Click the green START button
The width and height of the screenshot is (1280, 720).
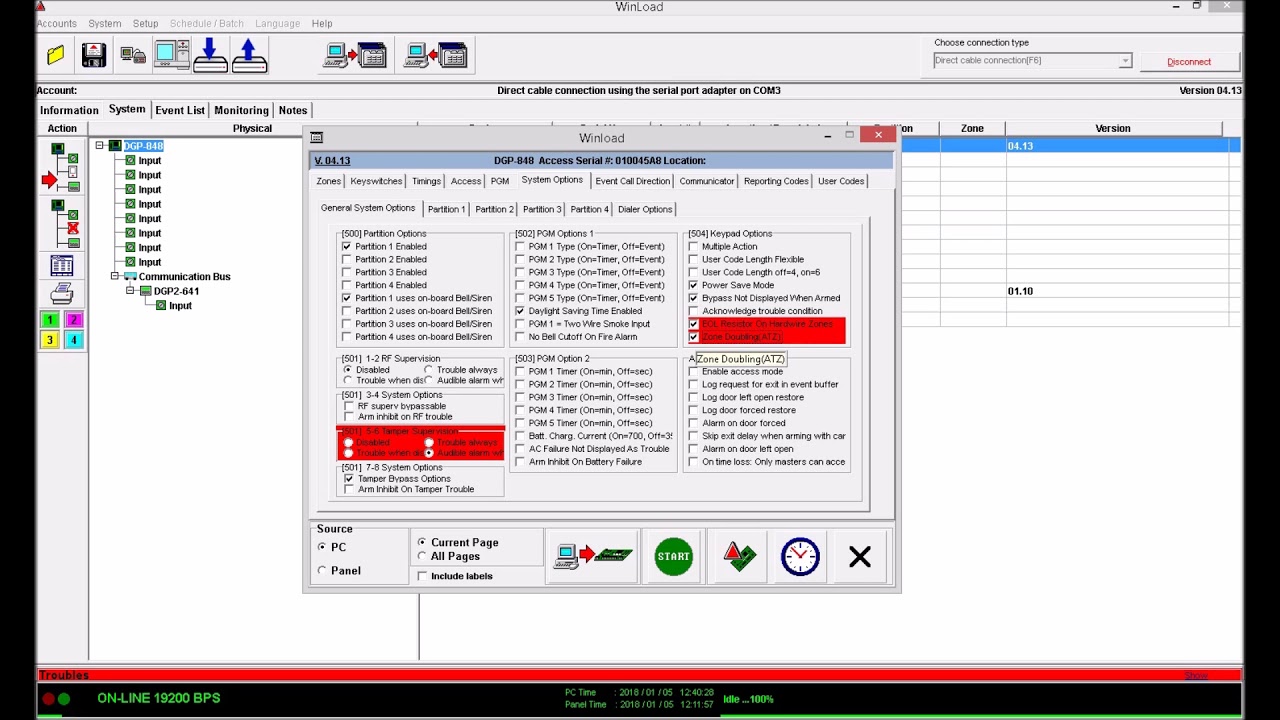click(x=673, y=556)
